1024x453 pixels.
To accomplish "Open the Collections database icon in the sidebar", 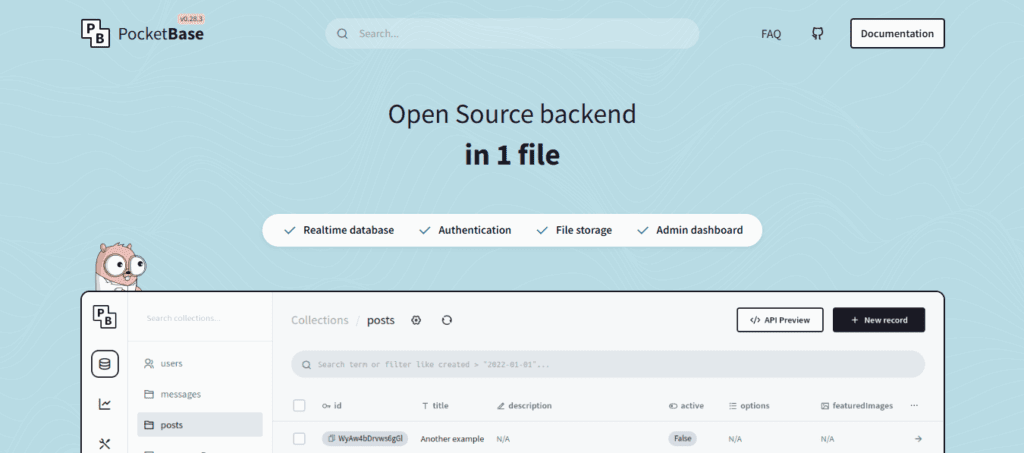I will 104,364.
